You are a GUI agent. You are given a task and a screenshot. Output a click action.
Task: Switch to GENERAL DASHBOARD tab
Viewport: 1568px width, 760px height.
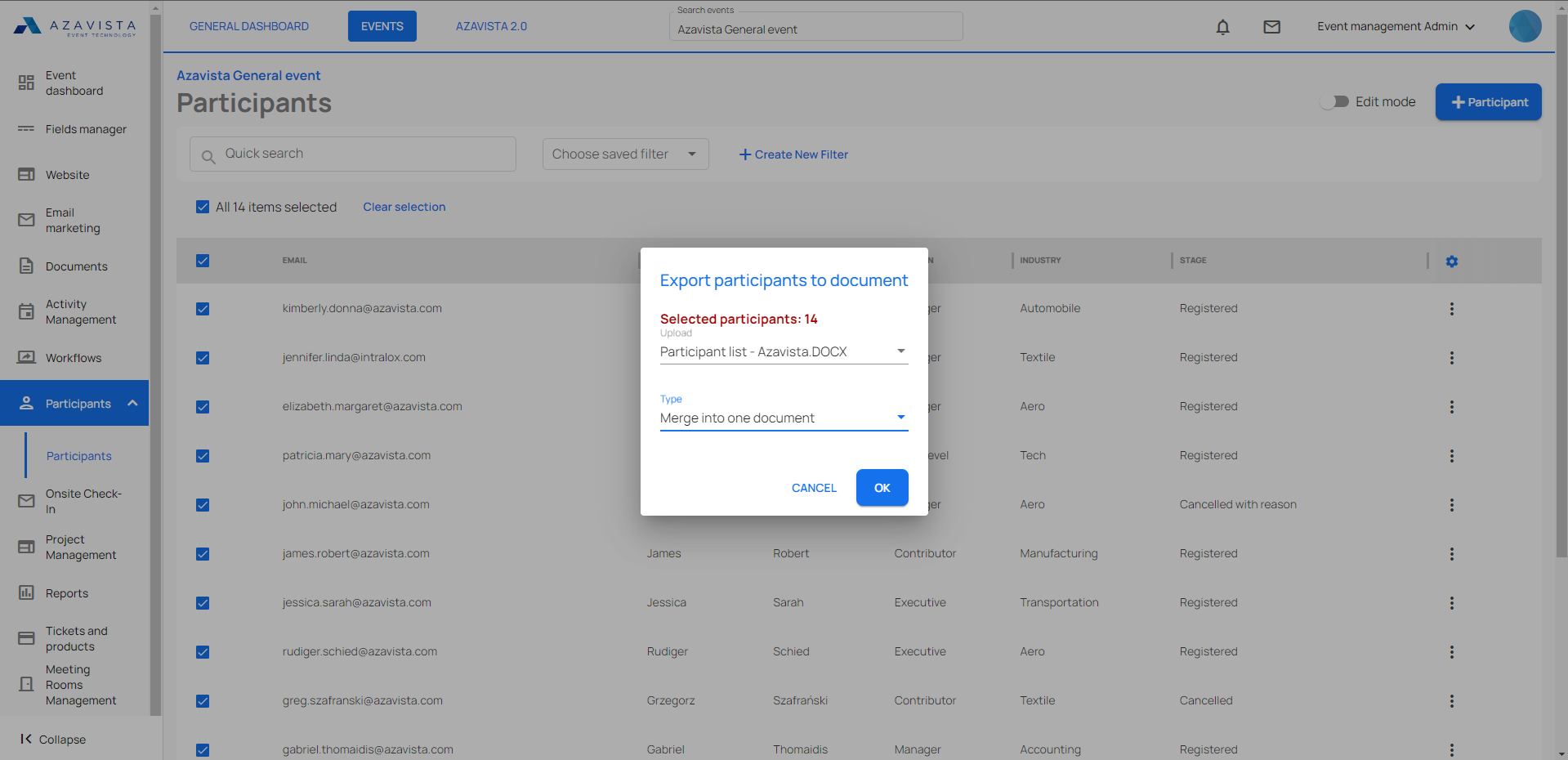pos(249,26)
